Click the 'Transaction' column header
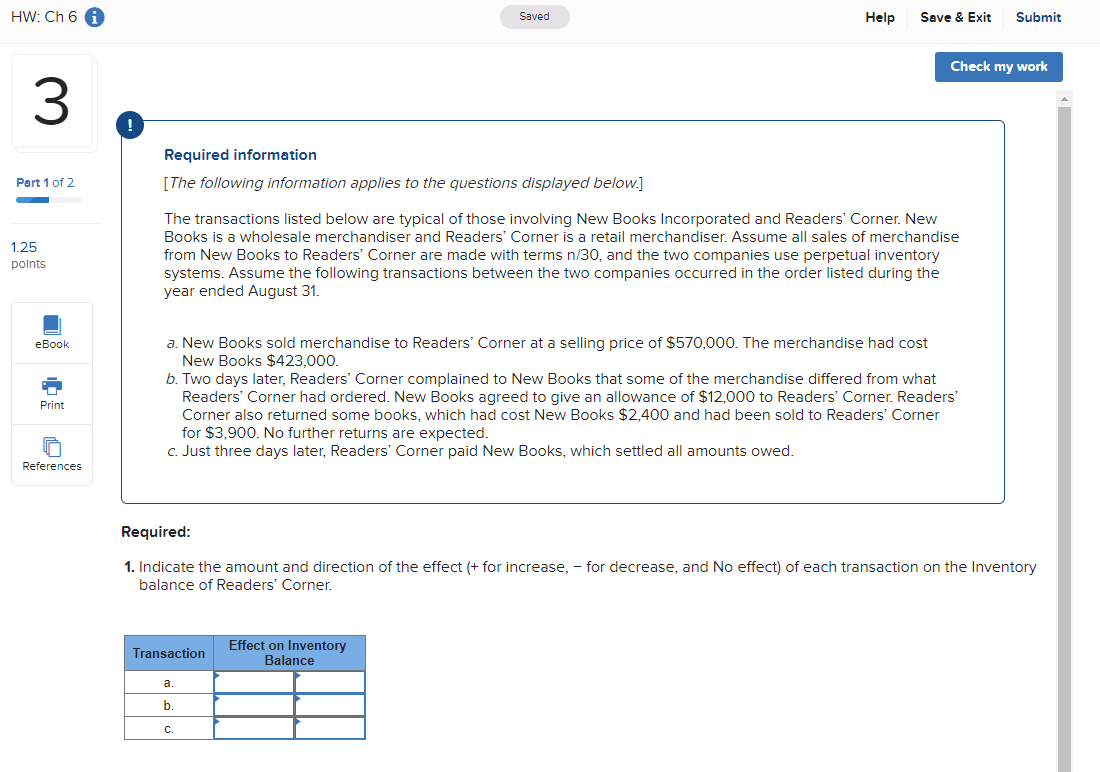Image resolution: width=1100 pixels, height=772 pixels. 169,653
